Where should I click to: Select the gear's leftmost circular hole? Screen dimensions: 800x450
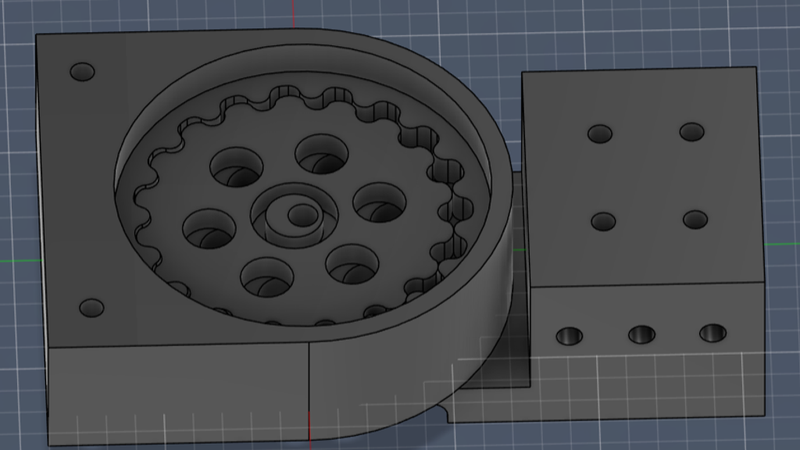point(208,229)
